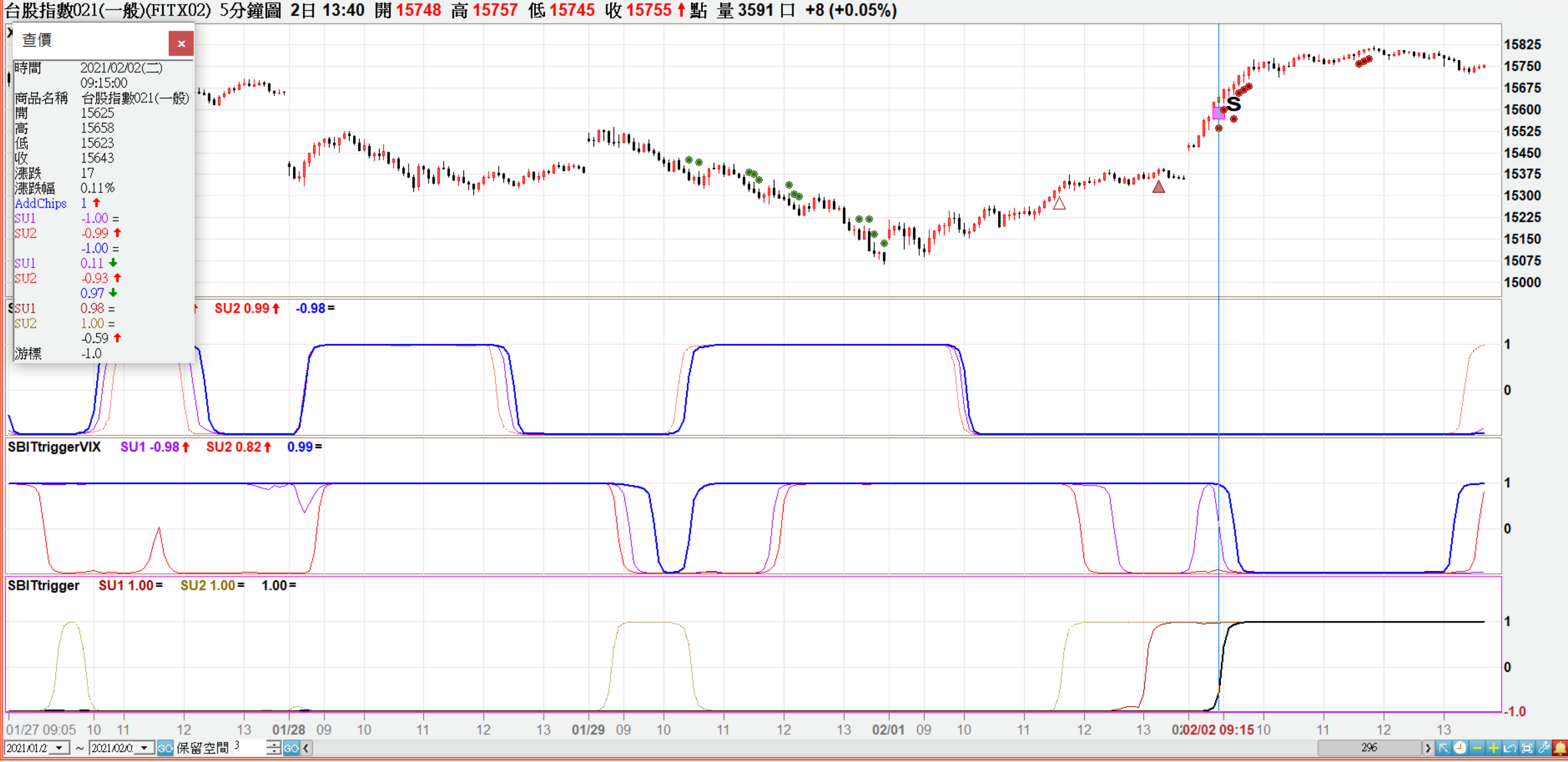Click the red alert bell icon

click(1560, 748)
